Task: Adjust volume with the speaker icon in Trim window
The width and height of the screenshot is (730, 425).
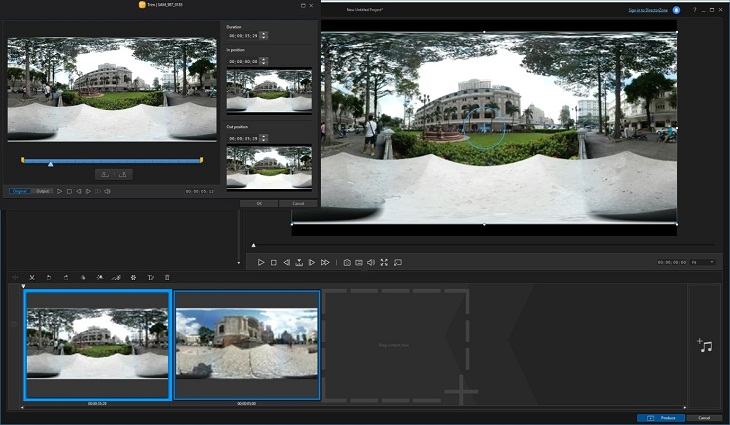Action: click(108, 191)
